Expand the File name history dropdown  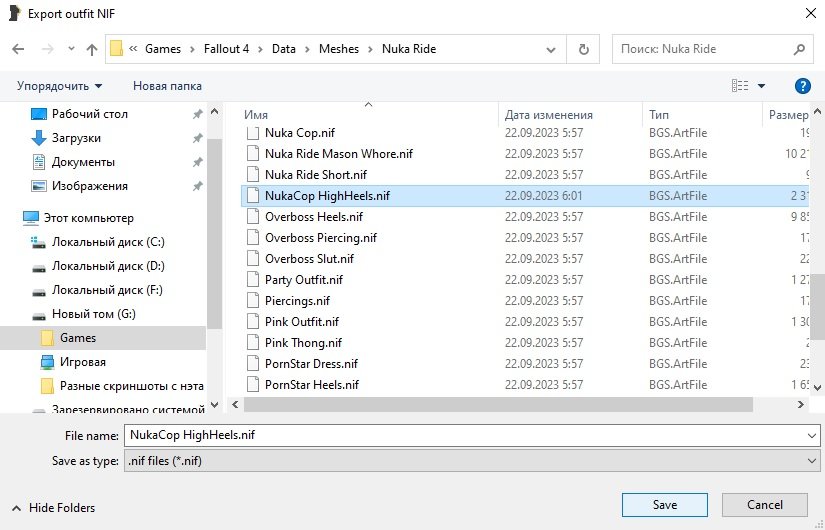tap(810, 436)
